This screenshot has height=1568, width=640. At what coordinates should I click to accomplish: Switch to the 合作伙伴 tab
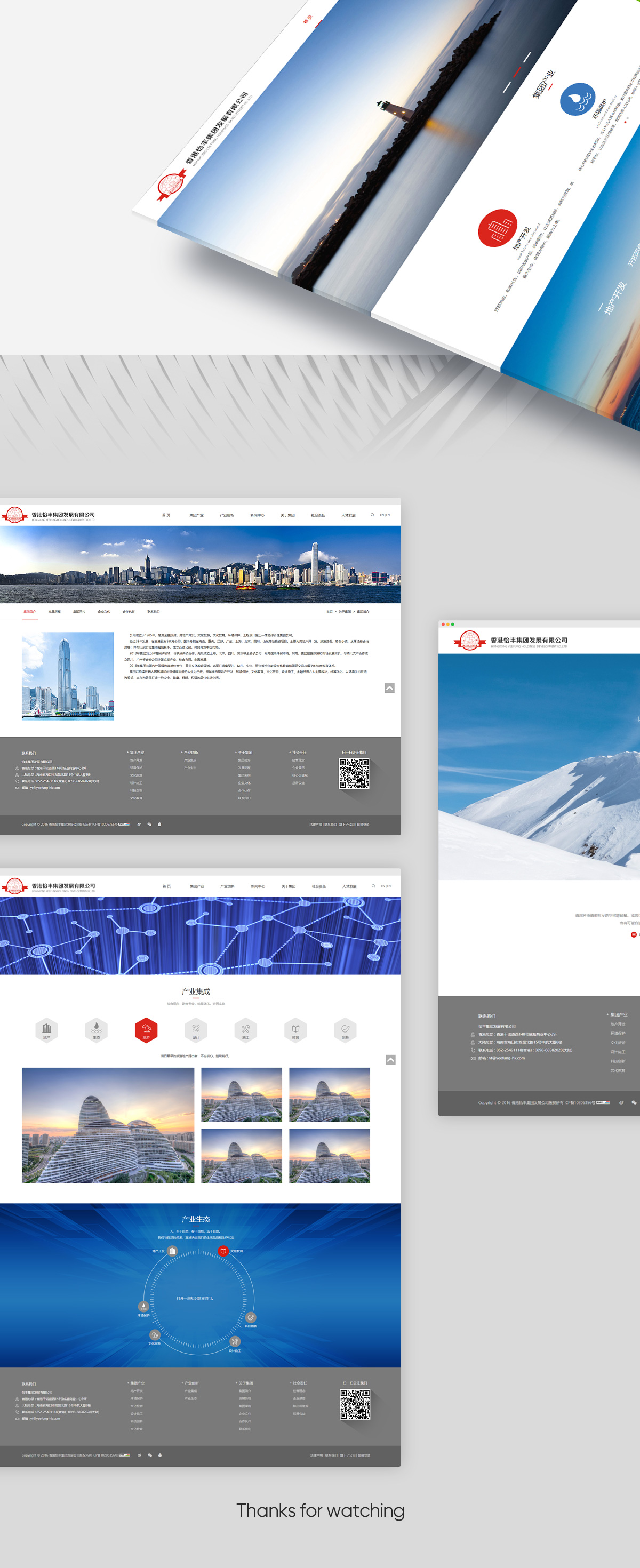(x=129, y=611)
